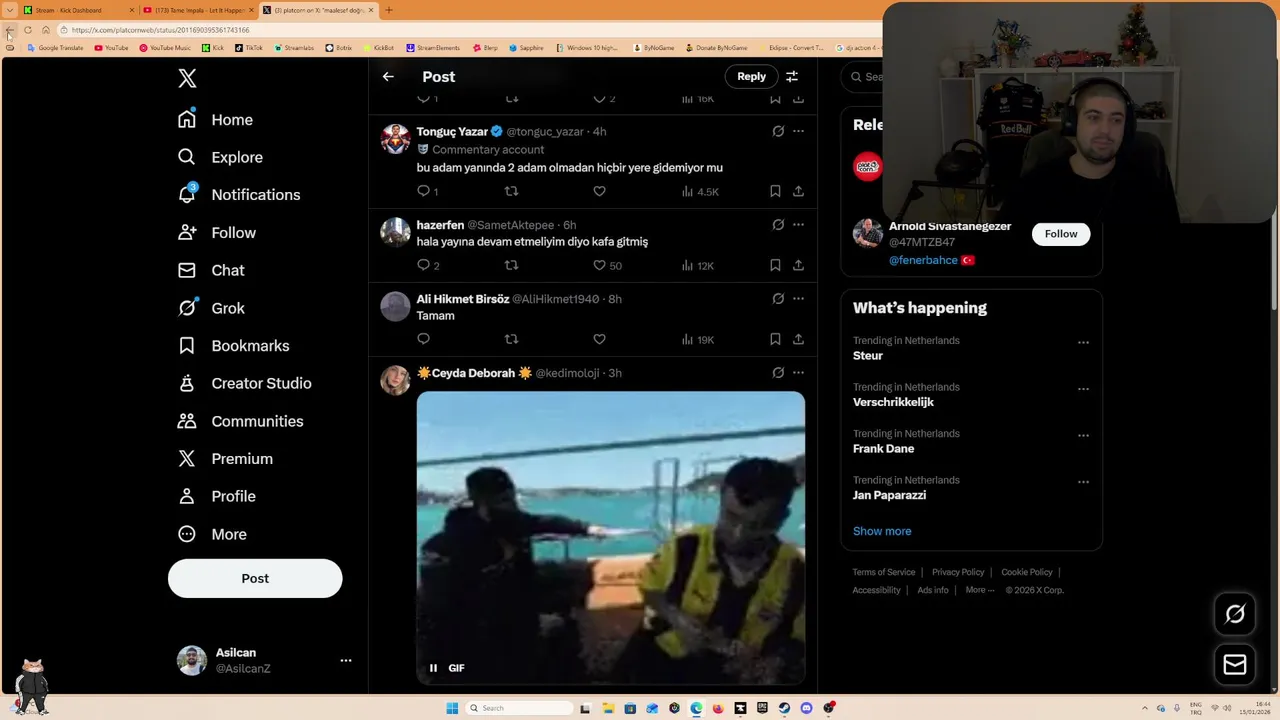1280x720 pixels.
Task: Click Show more under What's happening
Action: (x=882, y=531)
